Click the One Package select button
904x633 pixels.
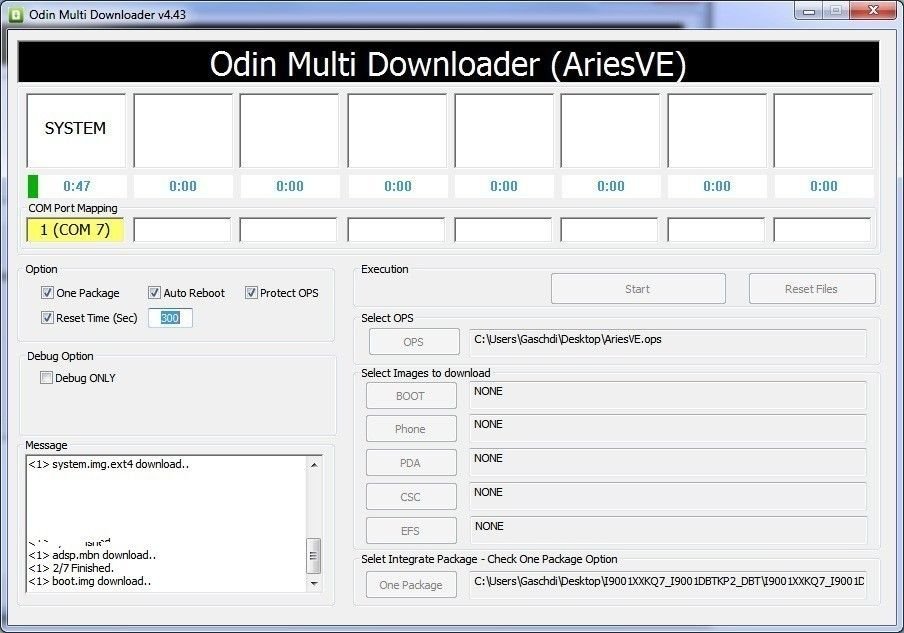pyautogui.click(x=411, y=585)
